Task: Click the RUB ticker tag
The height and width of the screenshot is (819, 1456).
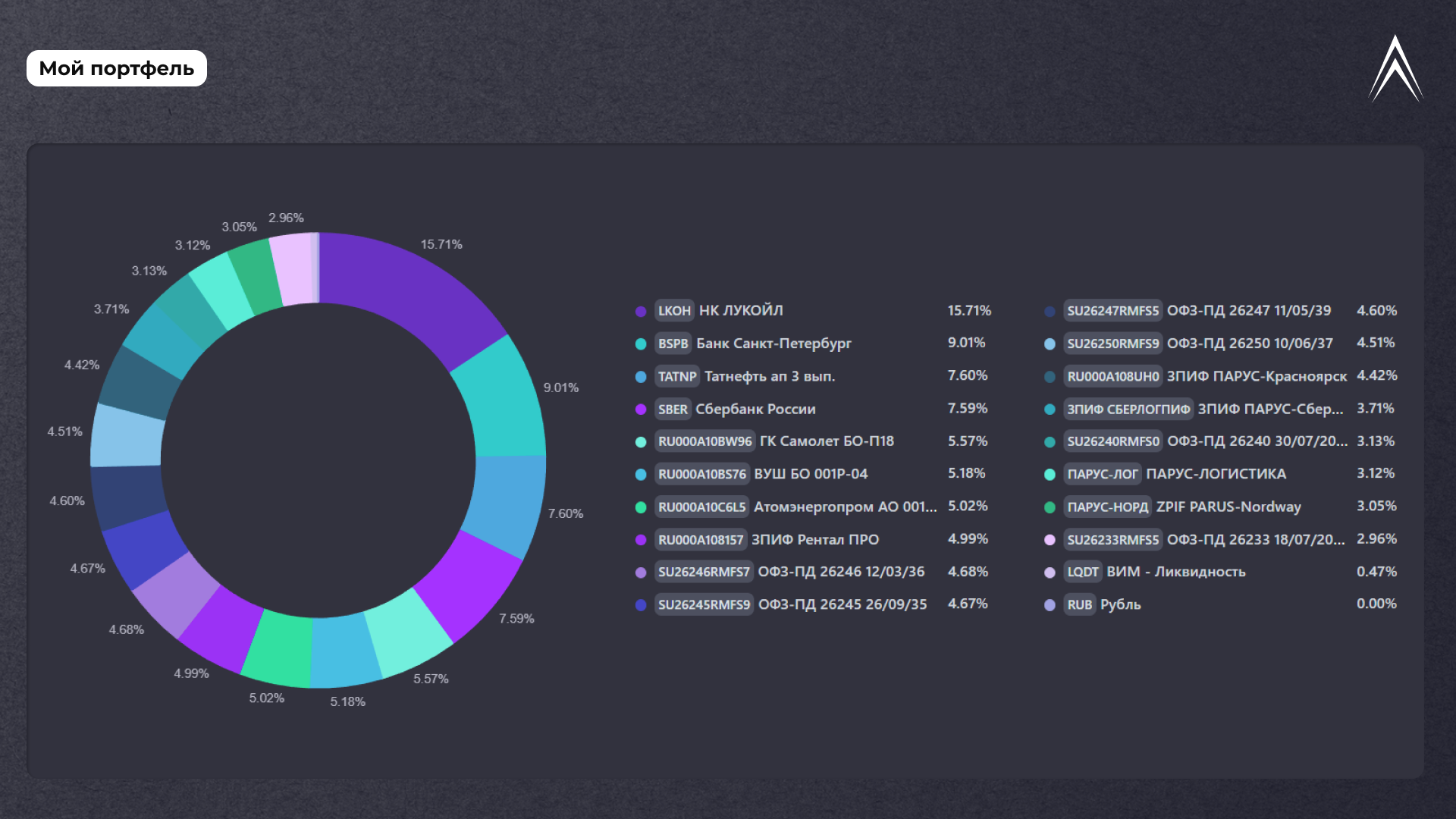Action: pos(1080,604)
